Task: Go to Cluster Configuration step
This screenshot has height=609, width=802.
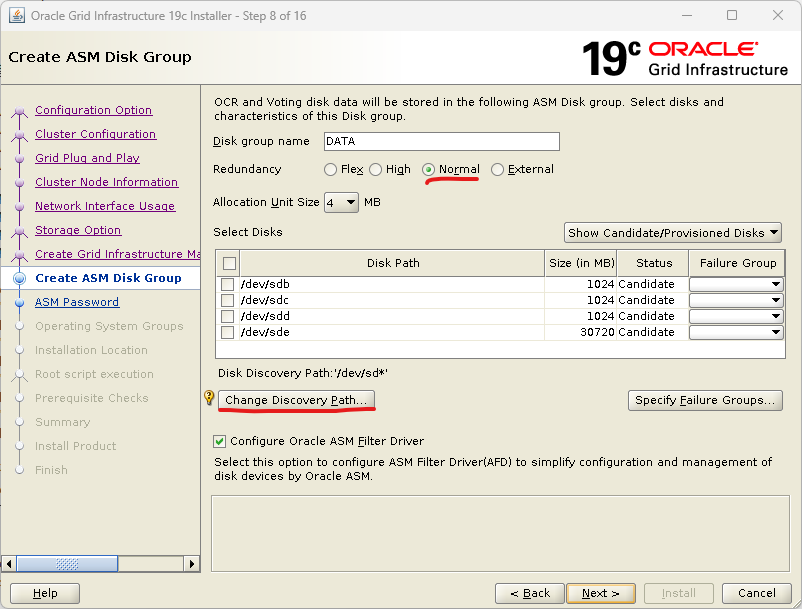Action: [96, 134]
